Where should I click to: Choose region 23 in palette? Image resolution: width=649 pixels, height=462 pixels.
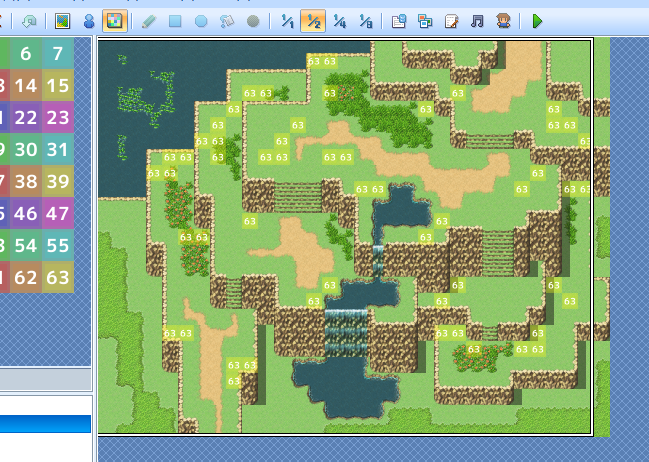coord(58,118)
